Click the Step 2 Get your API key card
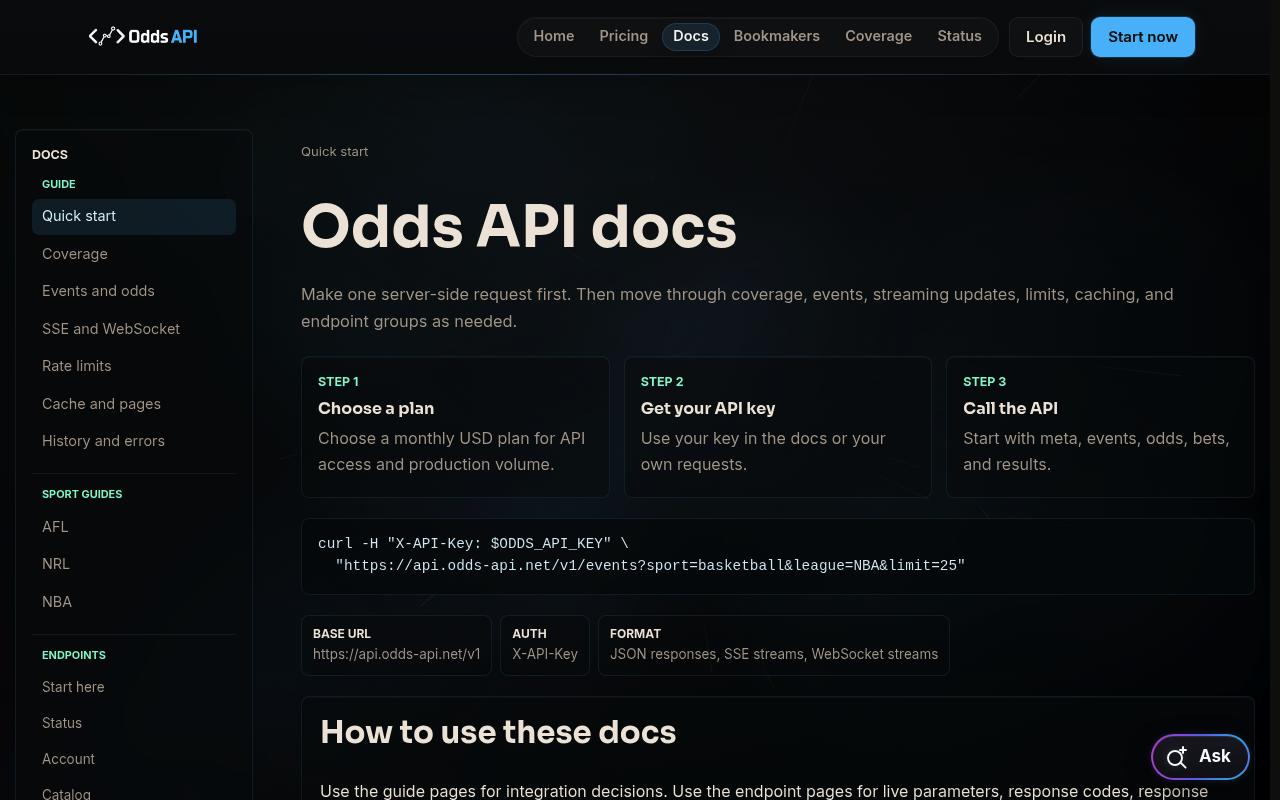This screenshot has width=1280, height=800. [x=778, y=427]
